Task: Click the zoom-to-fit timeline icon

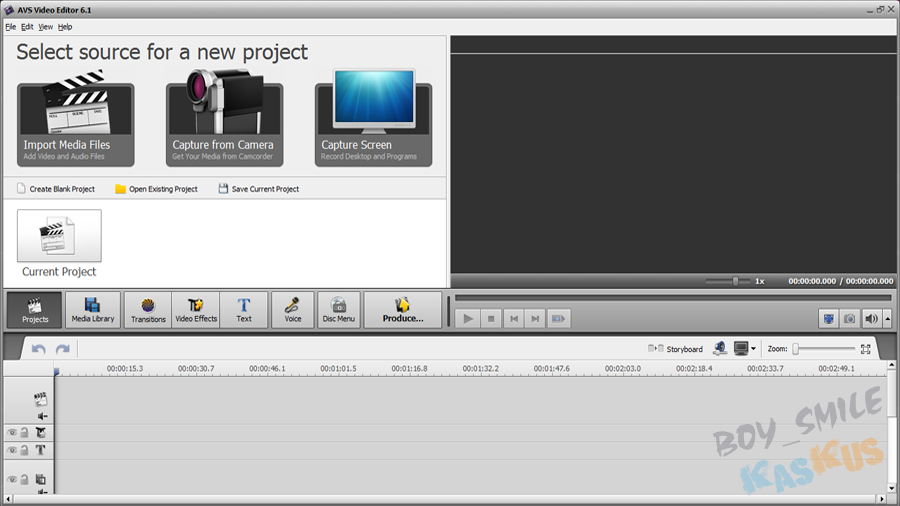Action: click(866, 349)
